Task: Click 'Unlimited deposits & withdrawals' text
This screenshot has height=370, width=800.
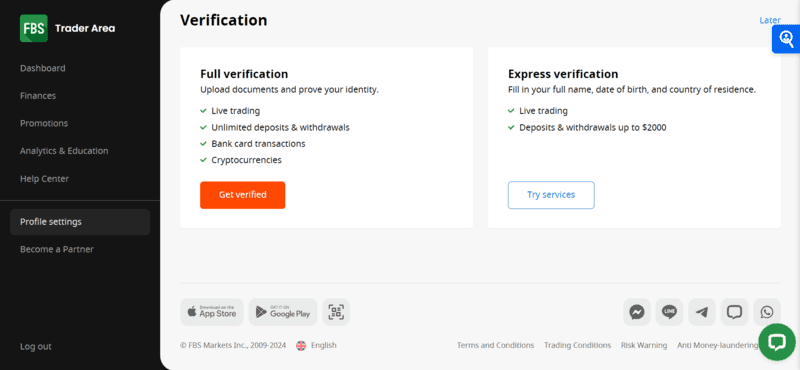Action: click(281, 128)
